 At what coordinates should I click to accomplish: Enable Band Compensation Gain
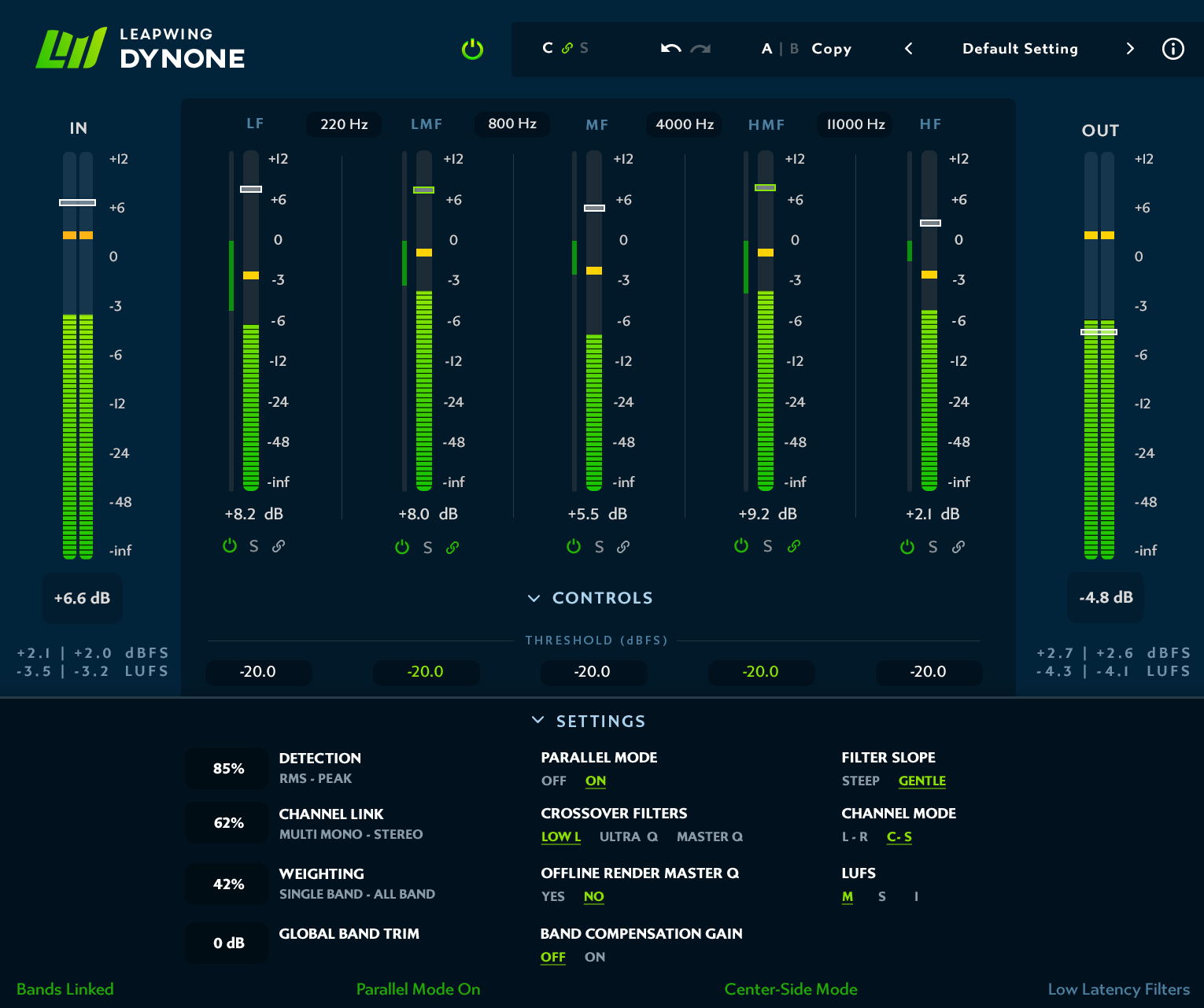pyautogui.click(x=594, y=957)
